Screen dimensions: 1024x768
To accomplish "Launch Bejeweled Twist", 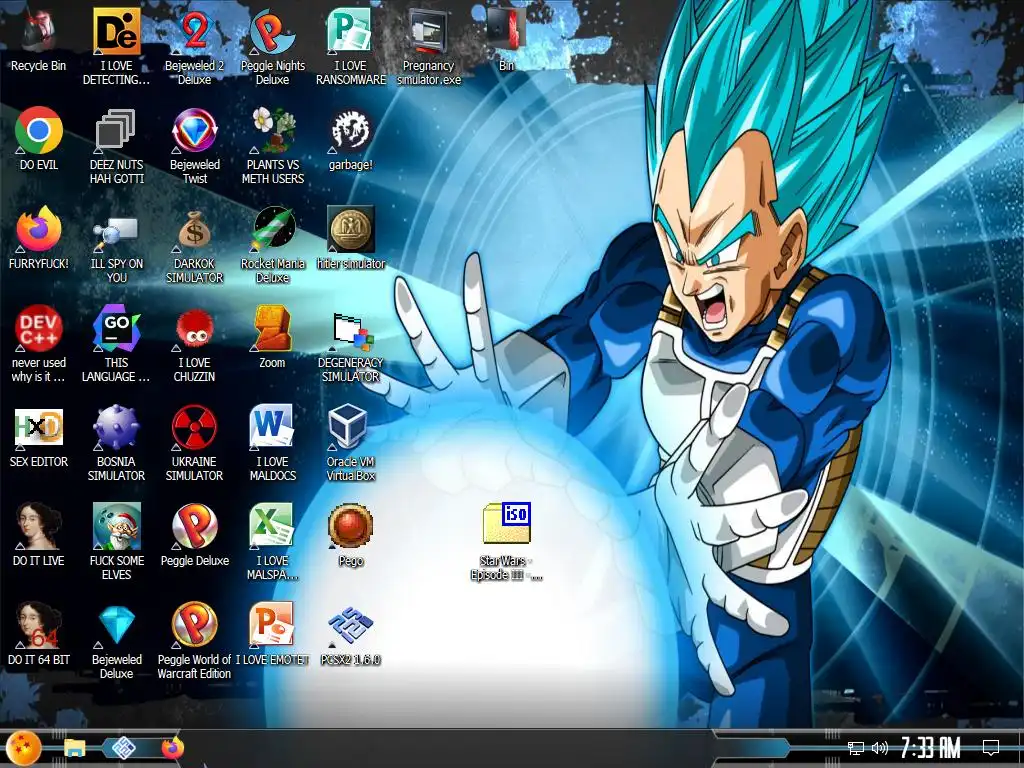I will click(195, 130).
